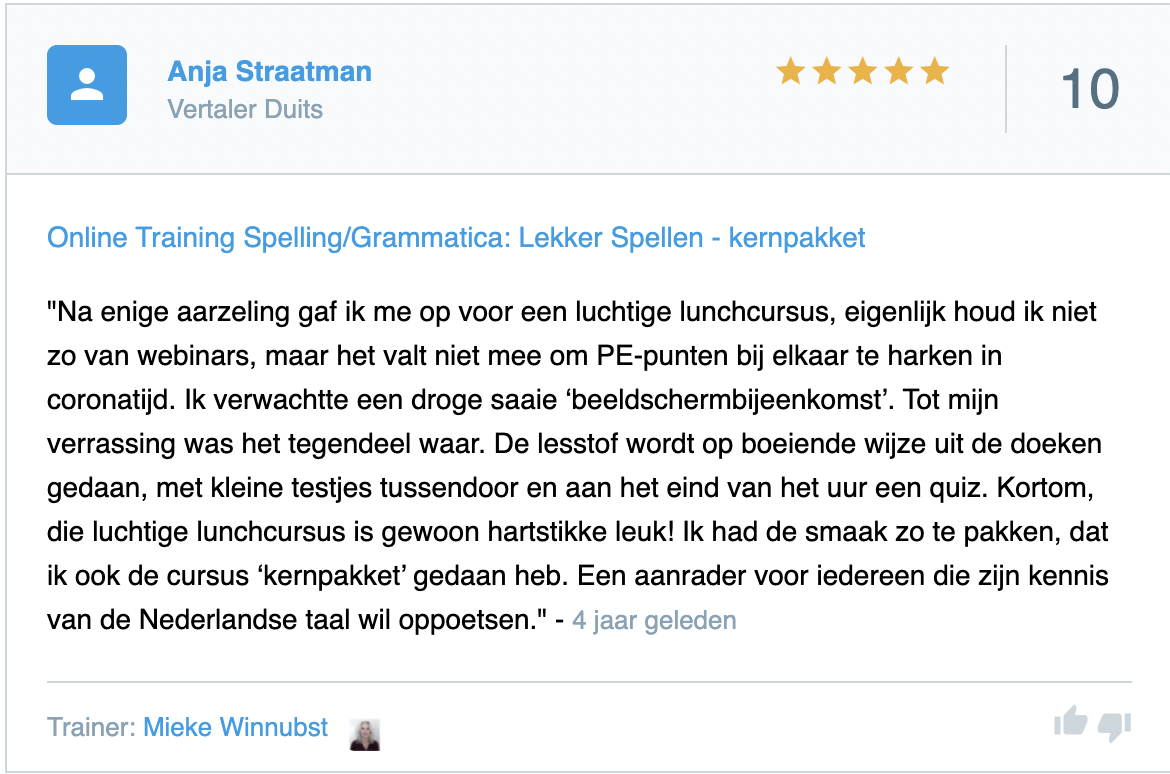Select the fifth rating star
Image resolution: width=1170 pixels, height=774 pixels.
pos(934,70)
